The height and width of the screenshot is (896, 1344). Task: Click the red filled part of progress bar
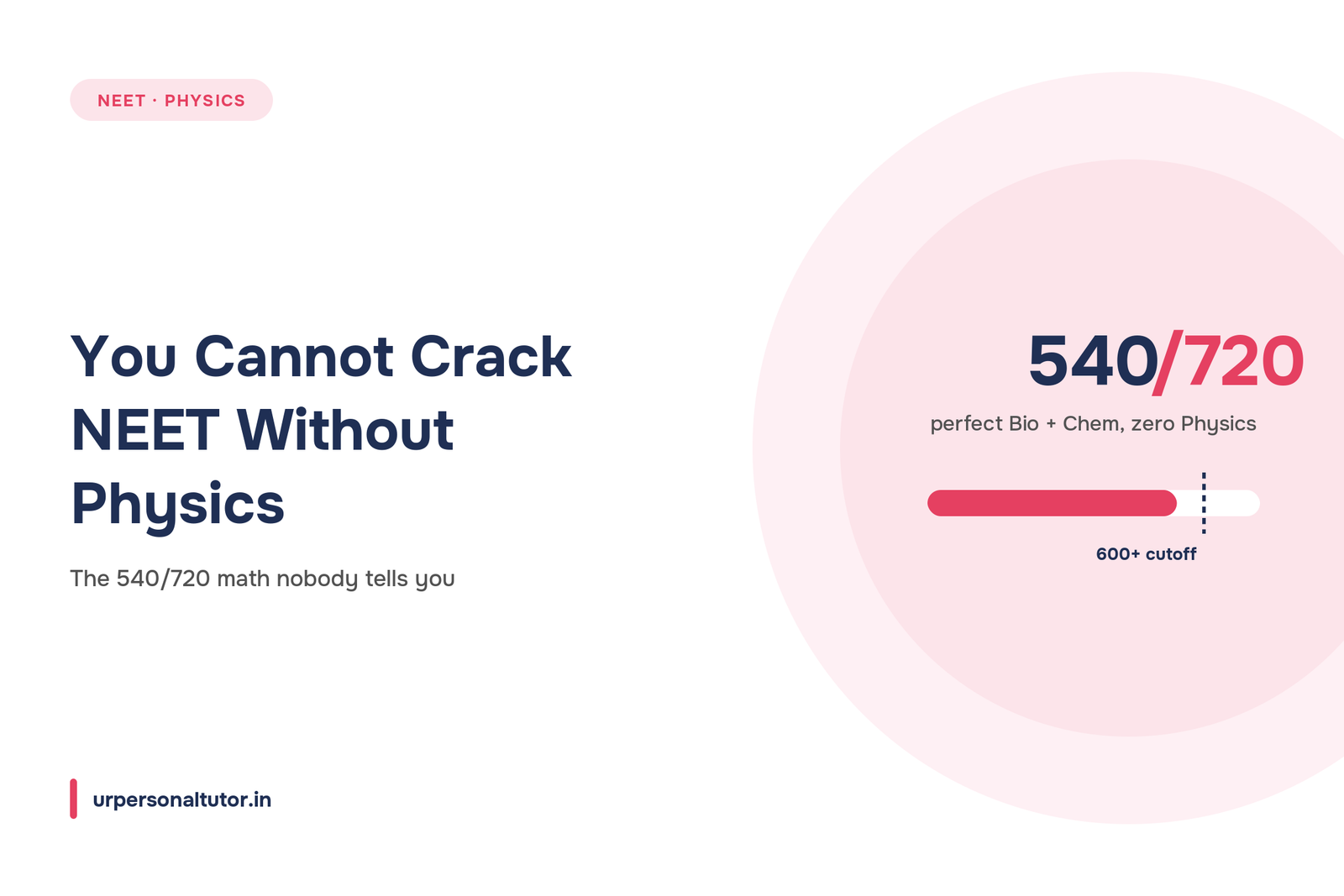coord(1052,503)
